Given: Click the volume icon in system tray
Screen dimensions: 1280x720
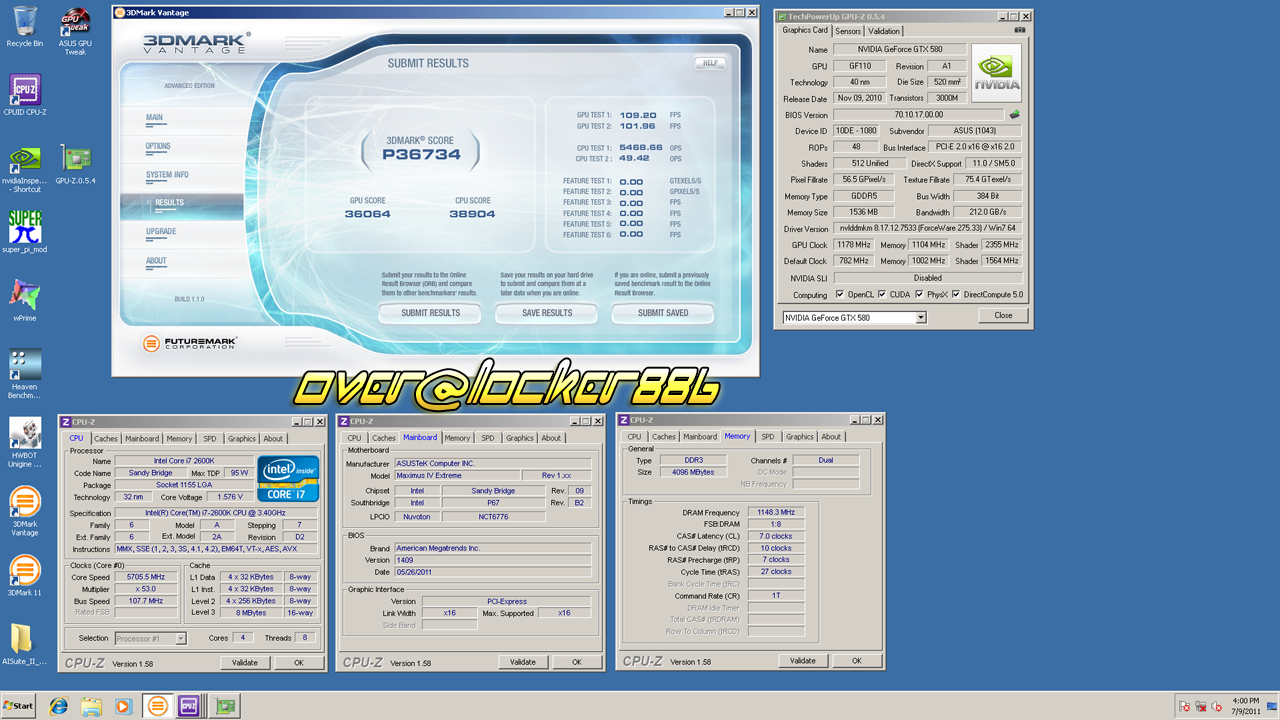Looking at the screenshot, I should 1216,706.
